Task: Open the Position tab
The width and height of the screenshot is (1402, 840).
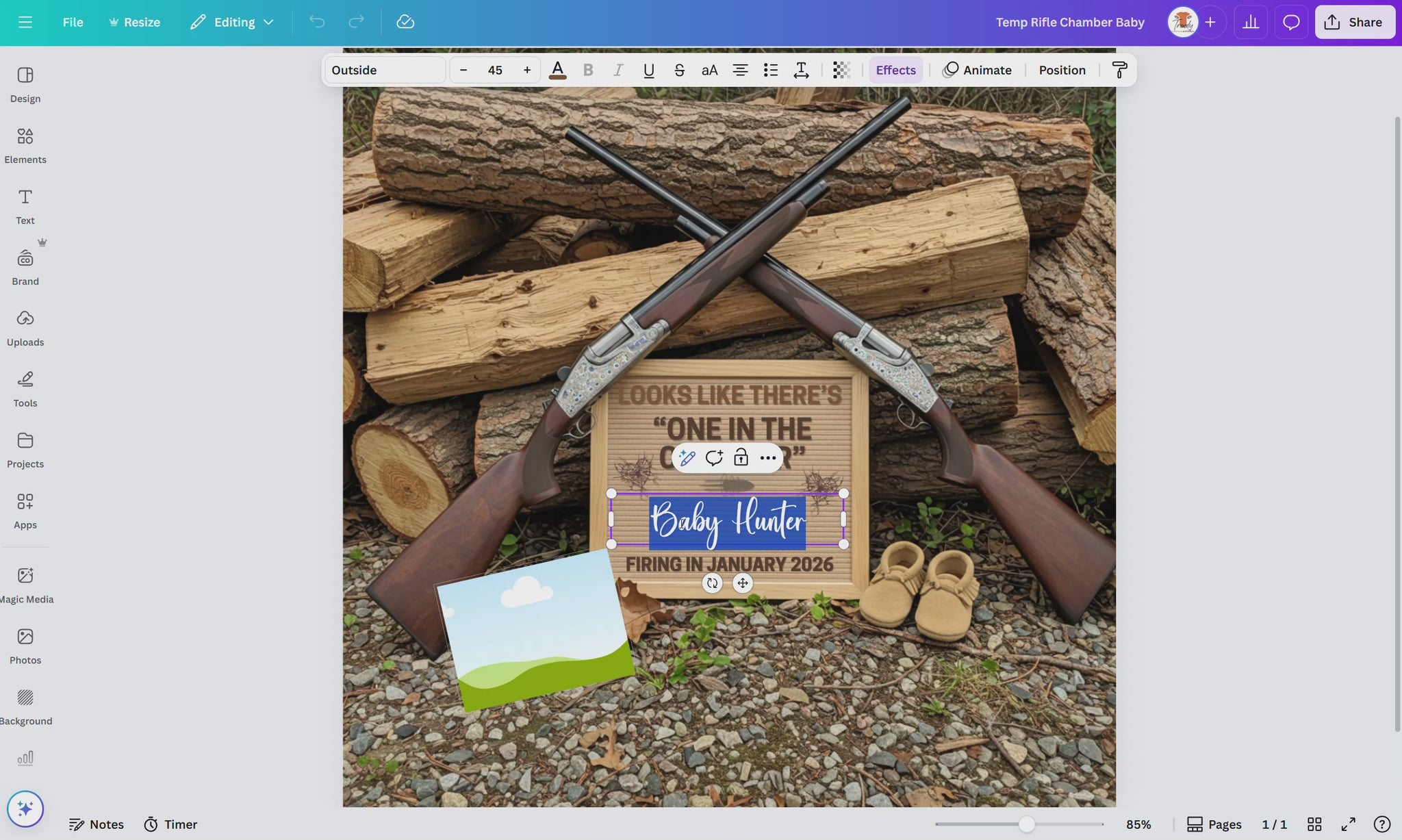Action: click(x=1062, y=70)
